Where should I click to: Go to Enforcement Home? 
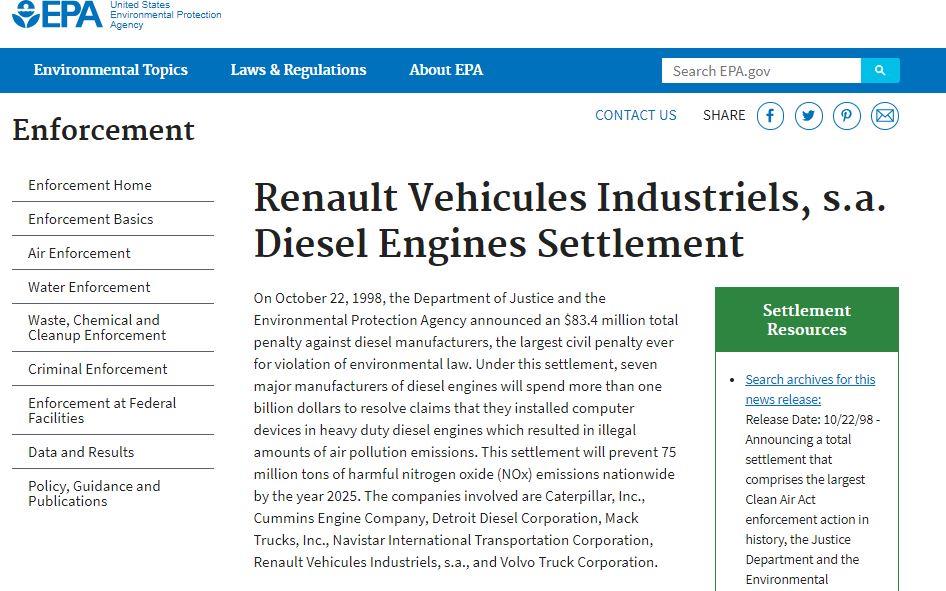point(113,185)
